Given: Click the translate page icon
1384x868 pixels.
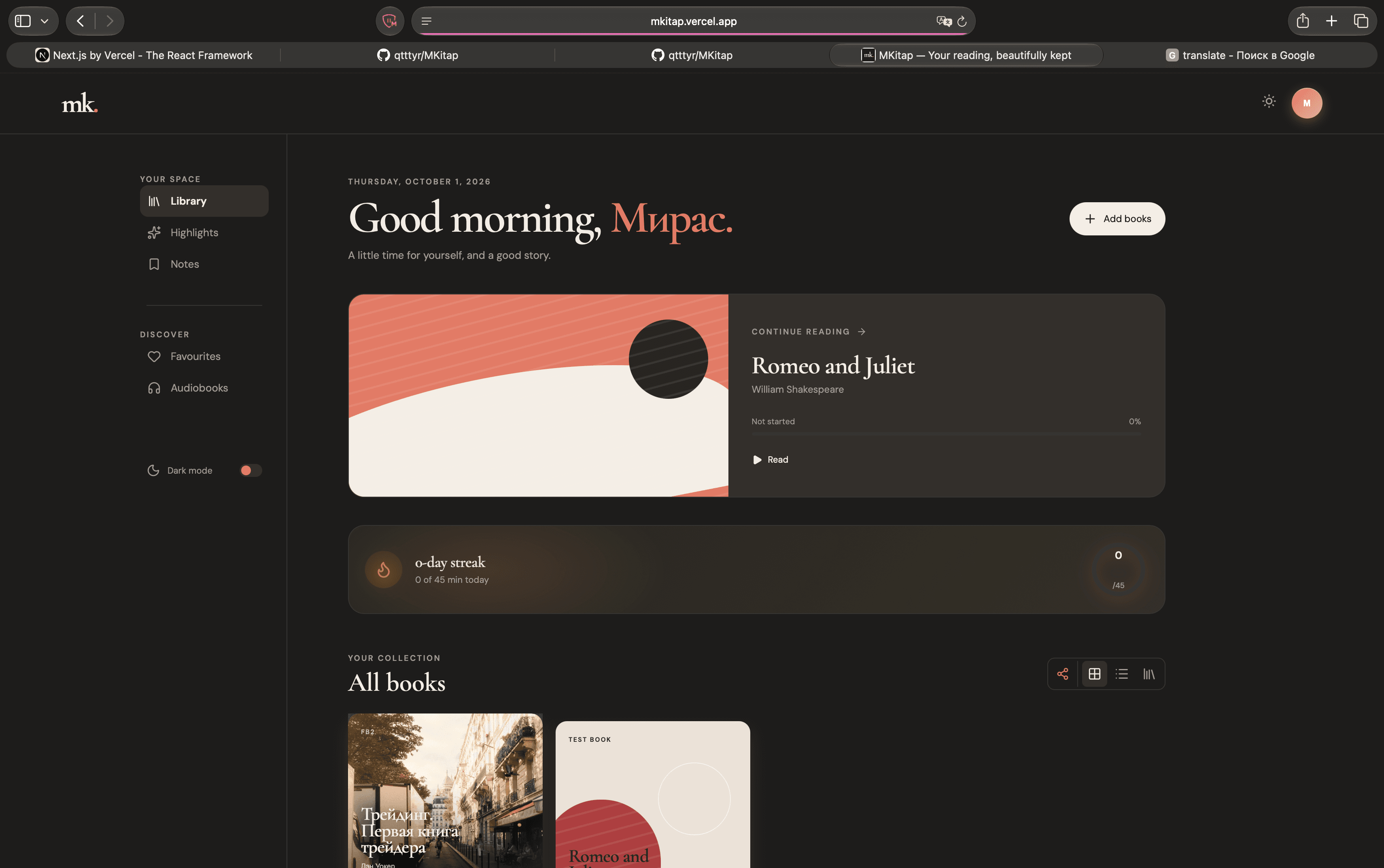Looking at the screenshot, I should pyautogui.click(x=944, y=21).
